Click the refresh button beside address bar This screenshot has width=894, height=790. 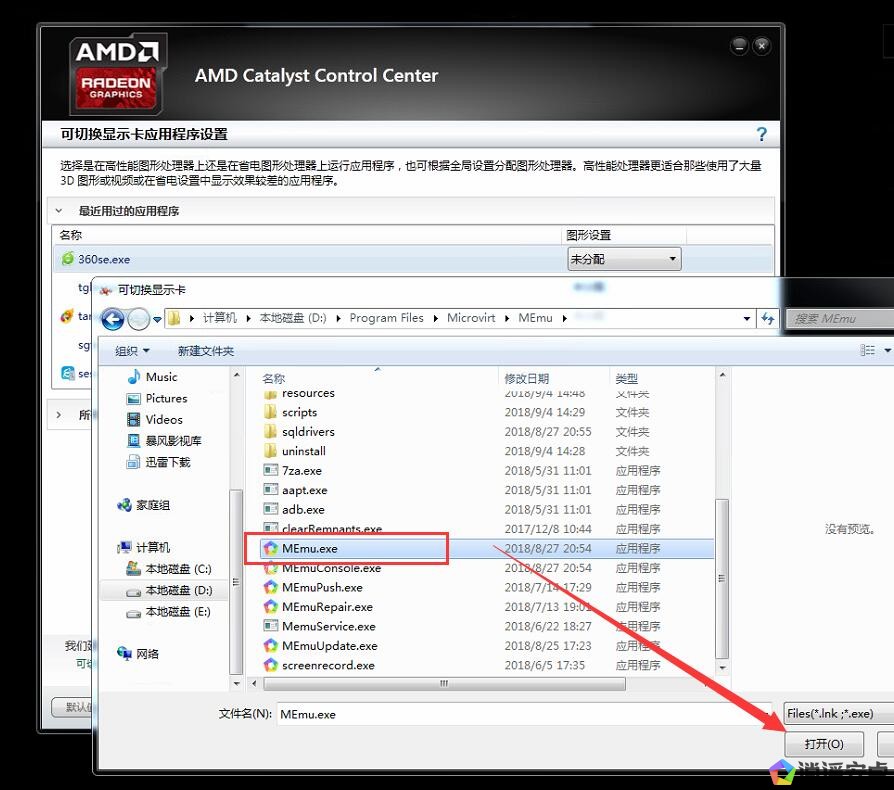pyautogui.click(x=768, y=318)
